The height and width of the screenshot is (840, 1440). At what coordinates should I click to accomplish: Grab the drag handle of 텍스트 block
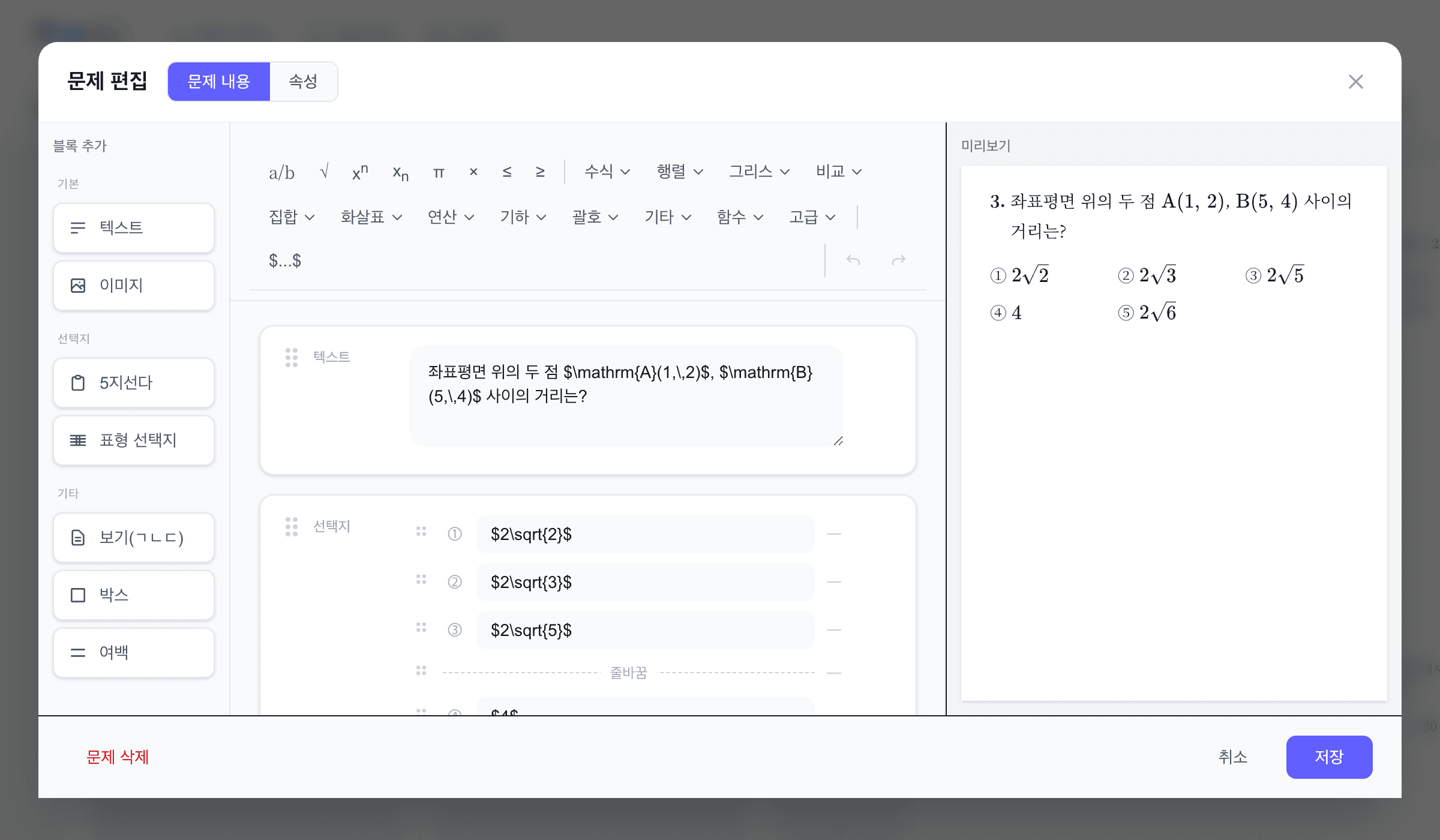tap(292, 358)
